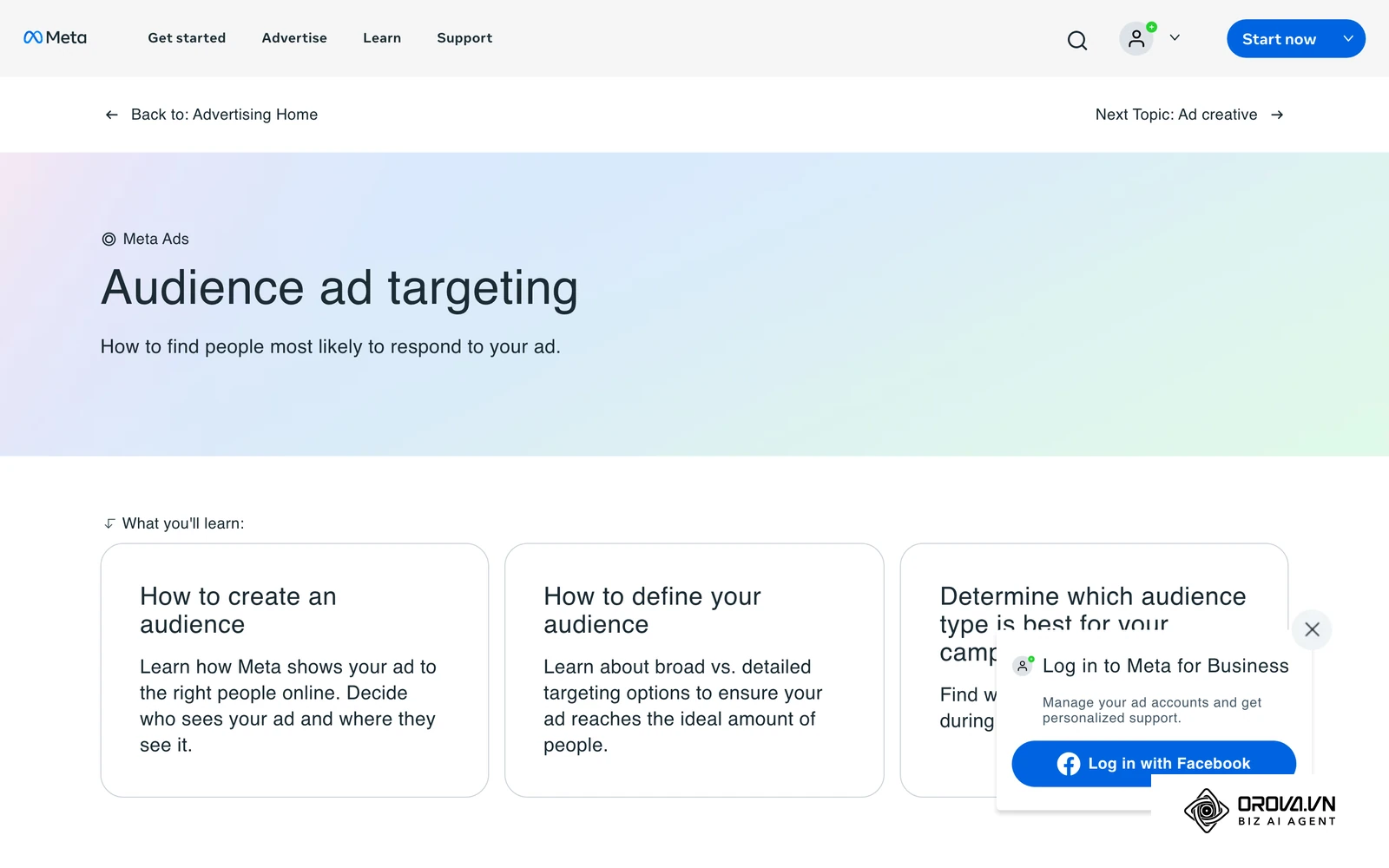
Task: Click the user account avatar icon
Action: tap(1136, 38)
